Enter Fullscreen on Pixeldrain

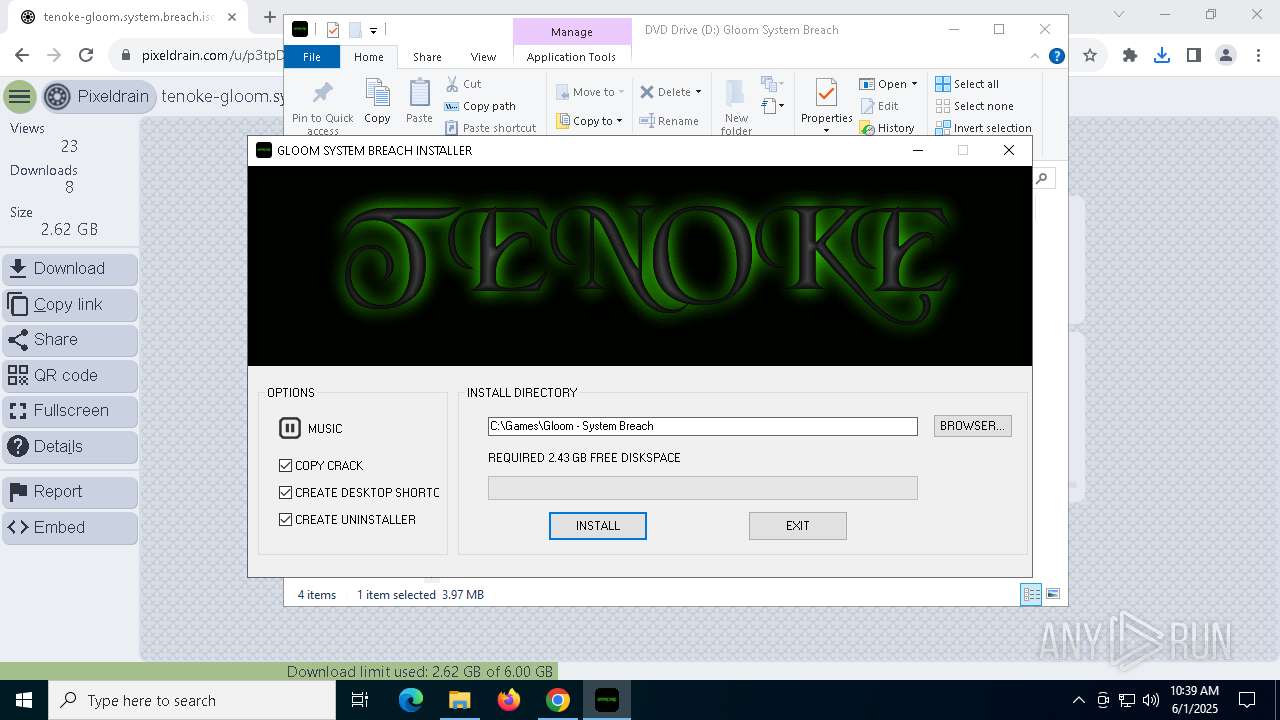tap(70, 411)
